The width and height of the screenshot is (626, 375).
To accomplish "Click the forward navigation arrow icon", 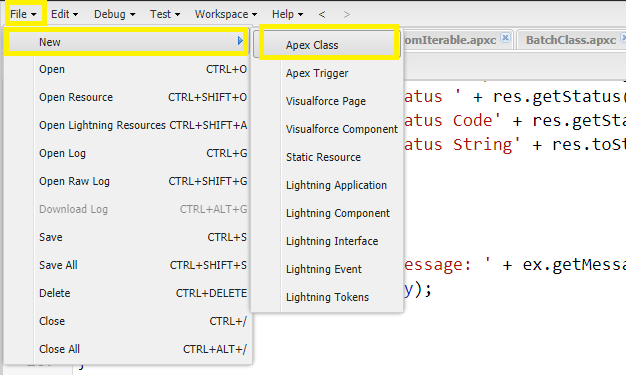I will (347, 14).
